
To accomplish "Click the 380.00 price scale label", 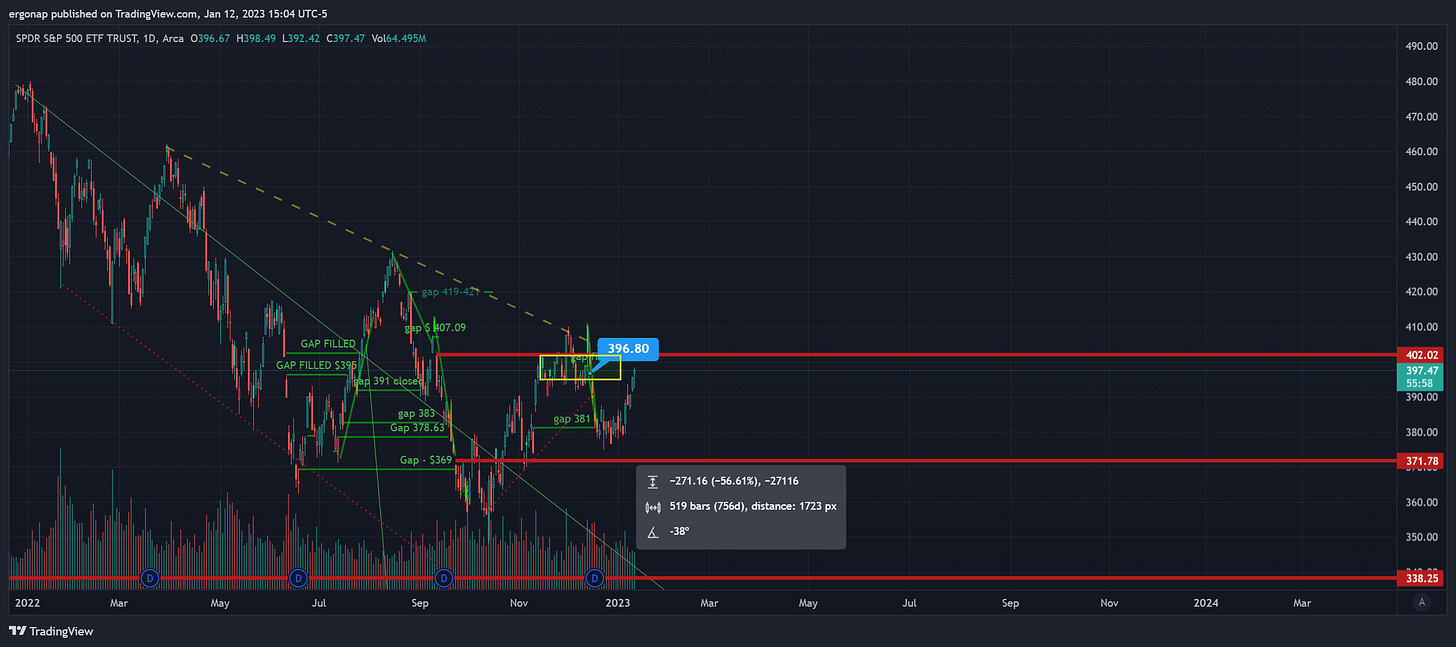I will (1424, 432).
